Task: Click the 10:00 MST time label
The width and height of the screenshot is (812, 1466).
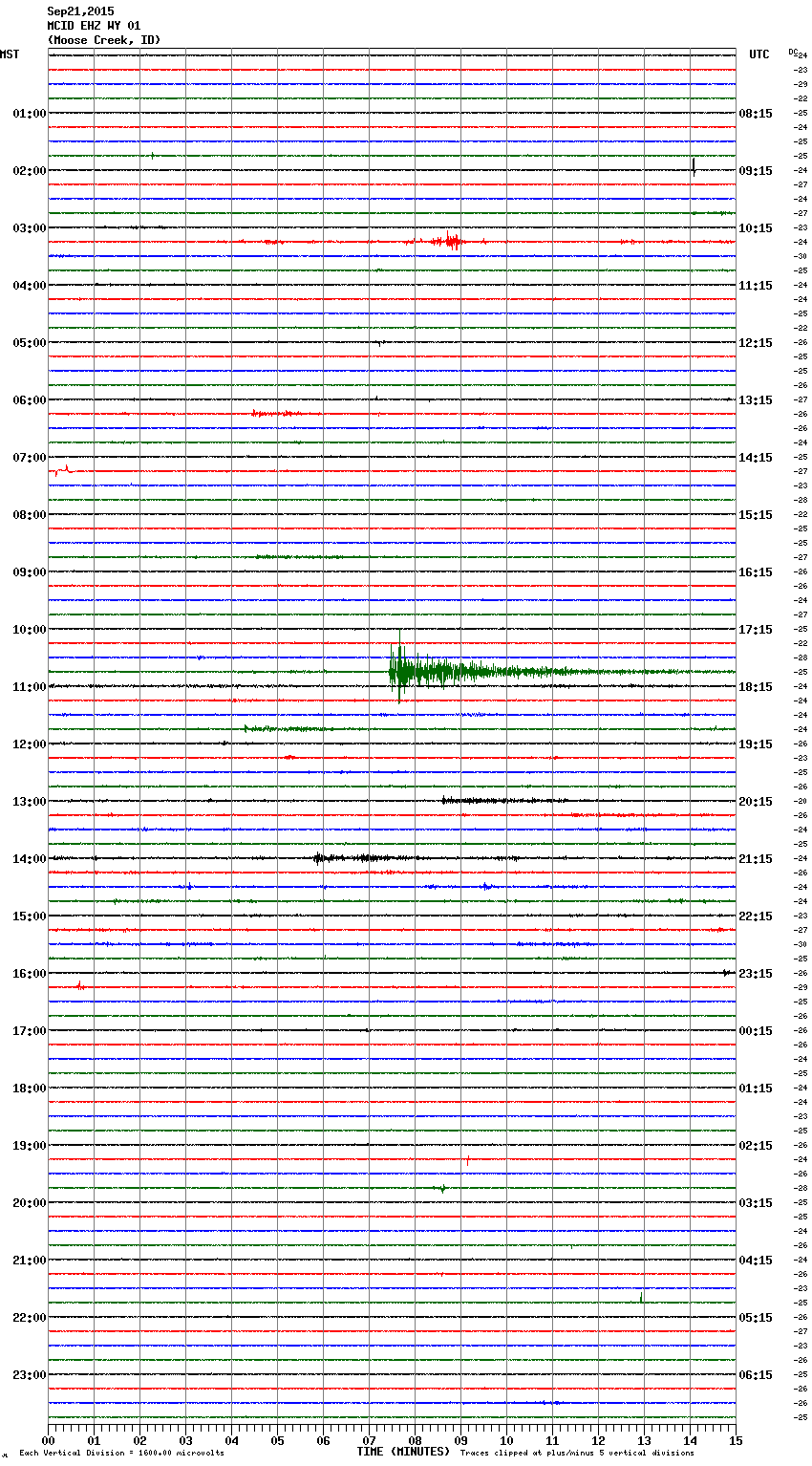Action: (x=30, y=630)
